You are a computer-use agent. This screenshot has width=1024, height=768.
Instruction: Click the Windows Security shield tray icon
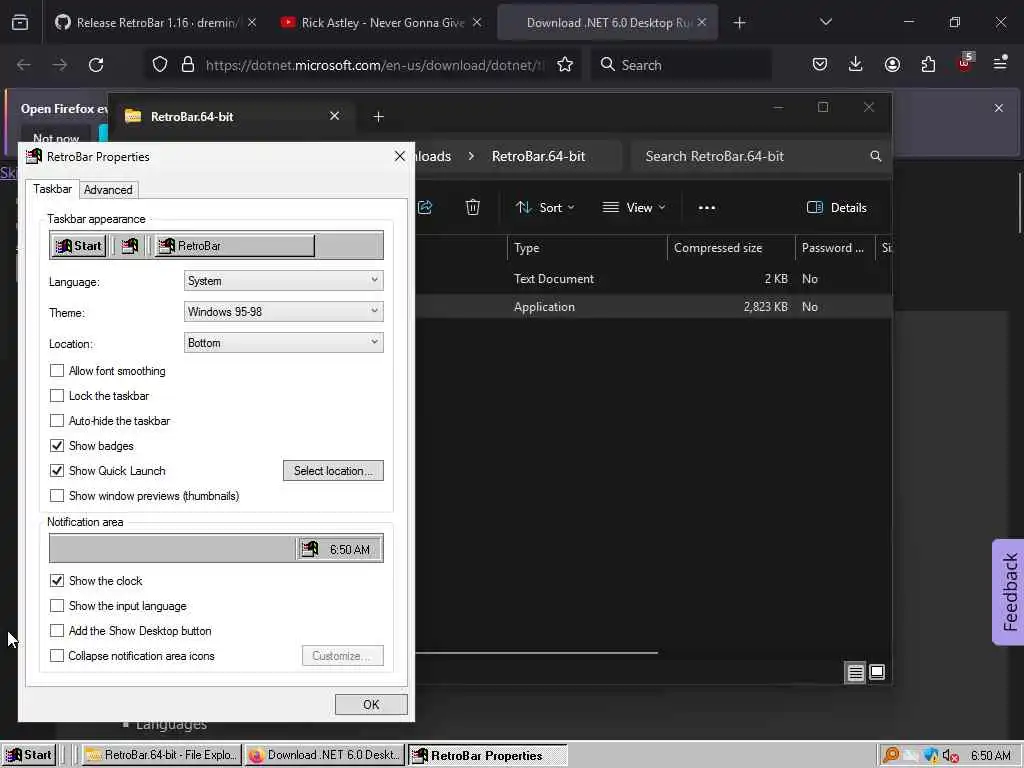(931, 756)
